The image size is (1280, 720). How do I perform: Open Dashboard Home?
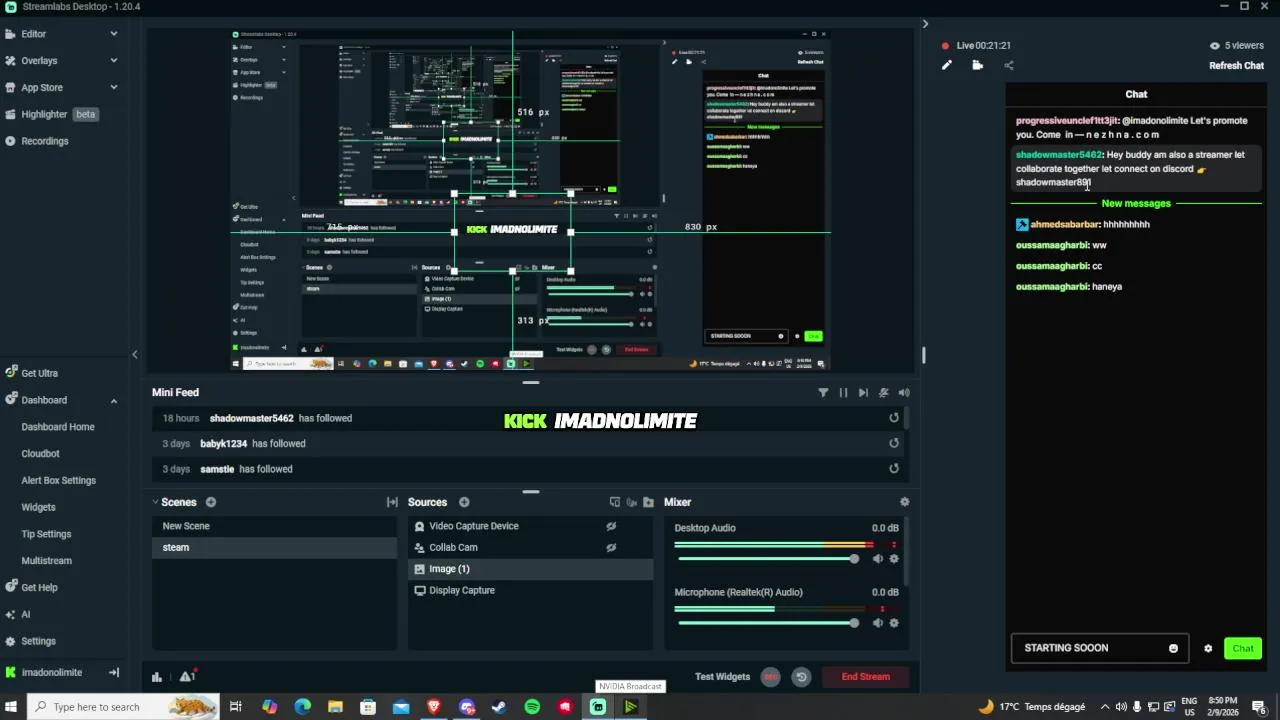pyautogui.click(x=58, y=427)
